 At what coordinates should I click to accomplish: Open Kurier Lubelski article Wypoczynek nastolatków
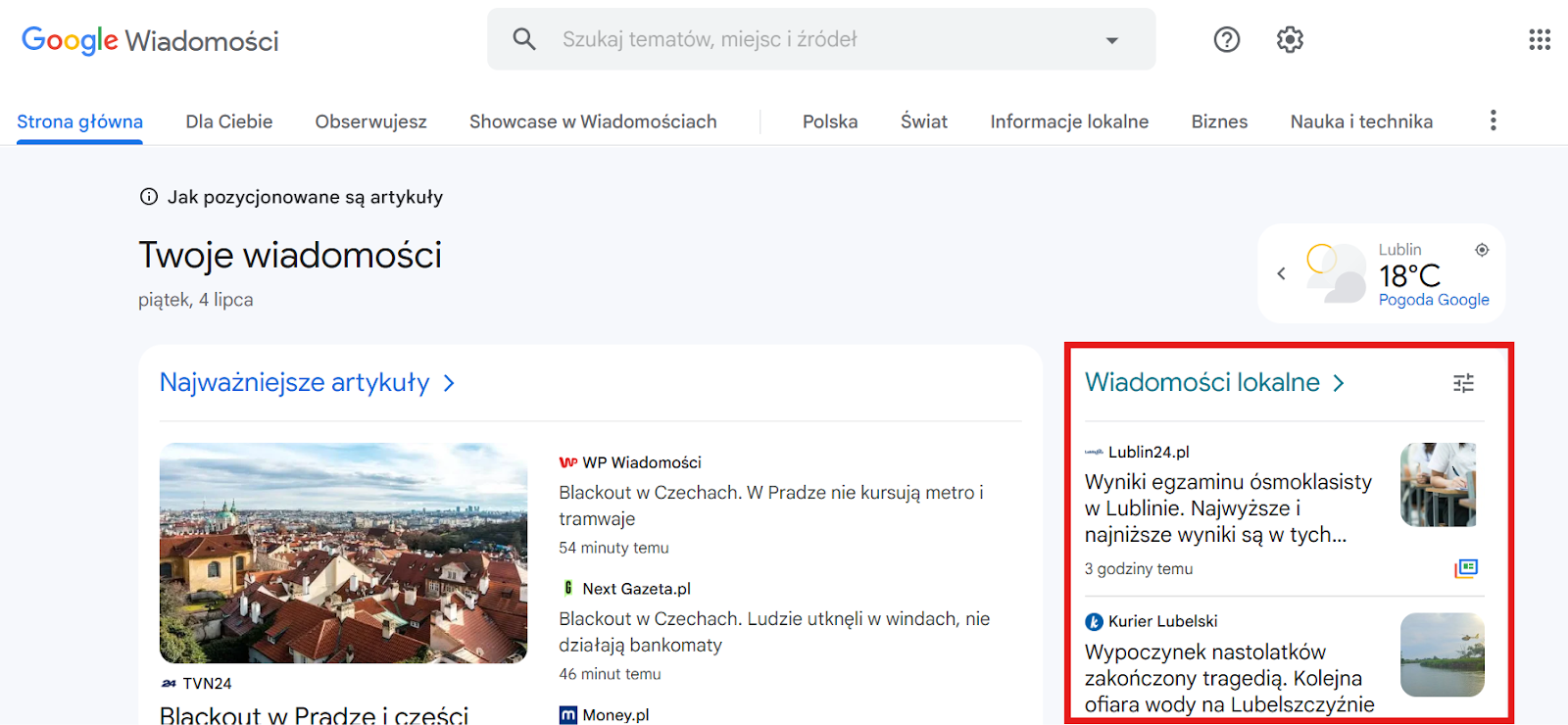pyautogui.click(x=1230, y=678)
